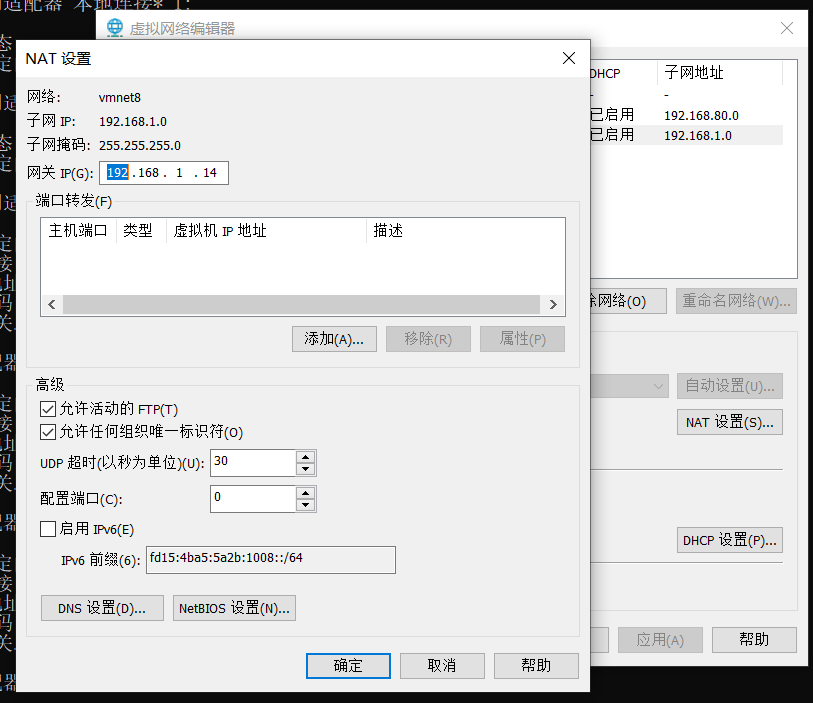813x703 pixels.
Task: Click 自动设置(U)... in network editor
Action: [730, 386]
